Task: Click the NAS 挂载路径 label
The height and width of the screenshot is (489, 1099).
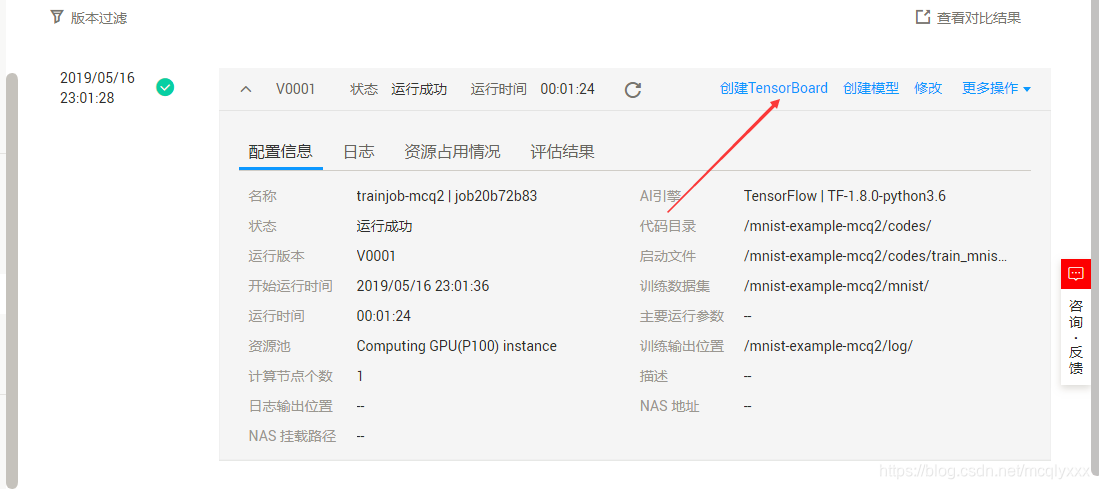Action: pos(292,436)
